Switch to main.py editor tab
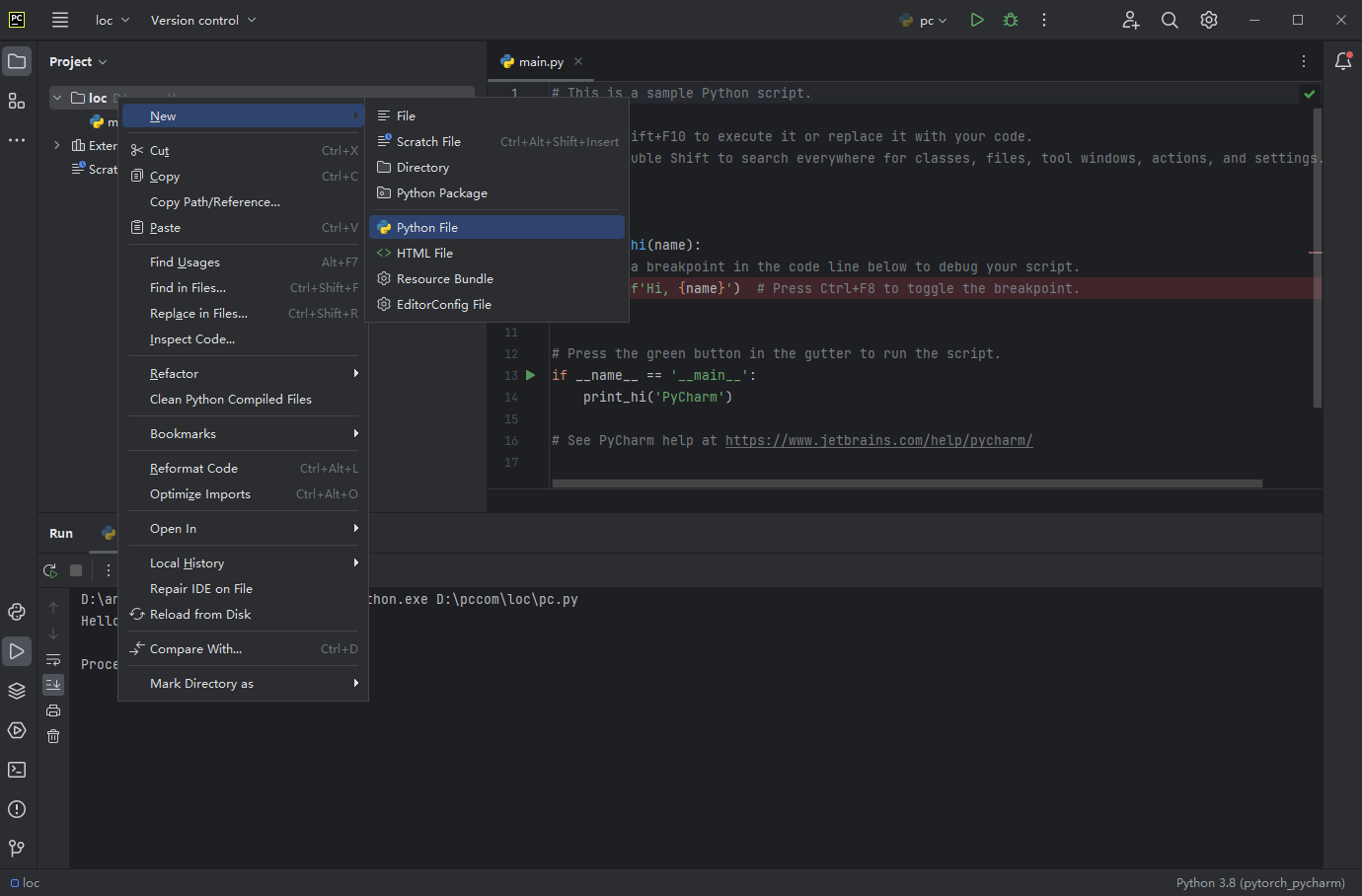 coord(541,61)
